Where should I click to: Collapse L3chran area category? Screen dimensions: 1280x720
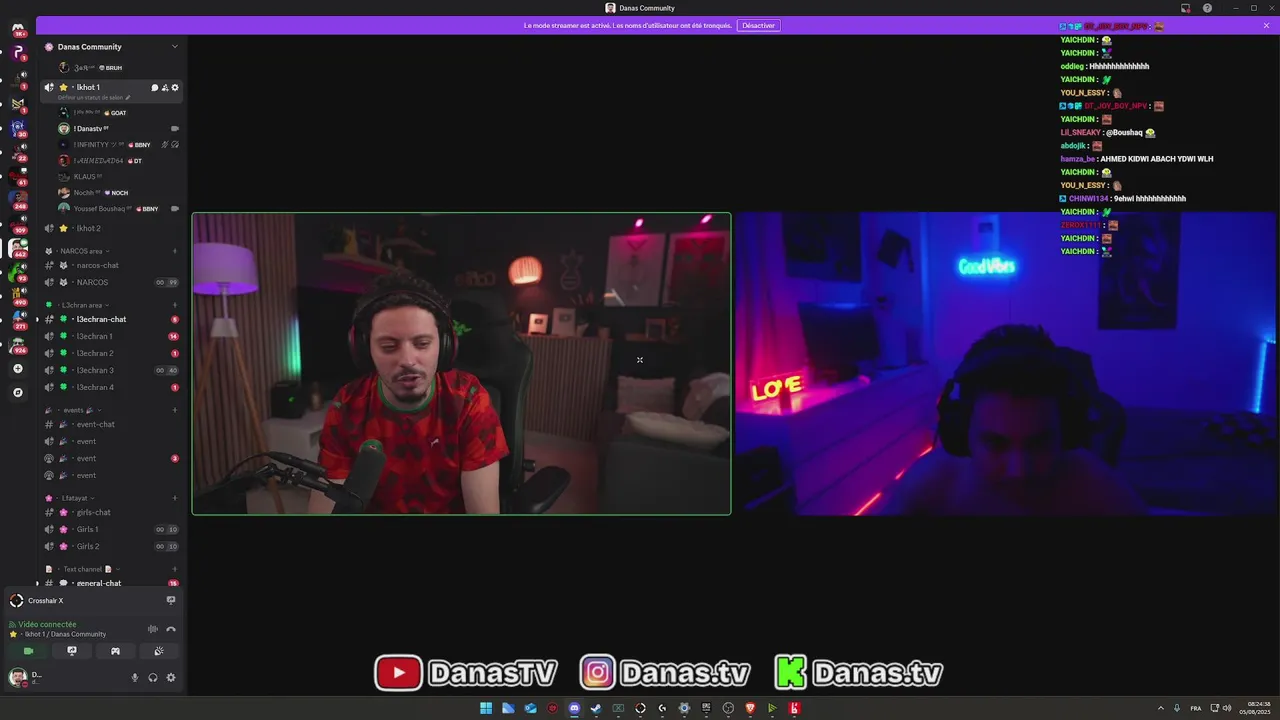click(x=82, y=305)
